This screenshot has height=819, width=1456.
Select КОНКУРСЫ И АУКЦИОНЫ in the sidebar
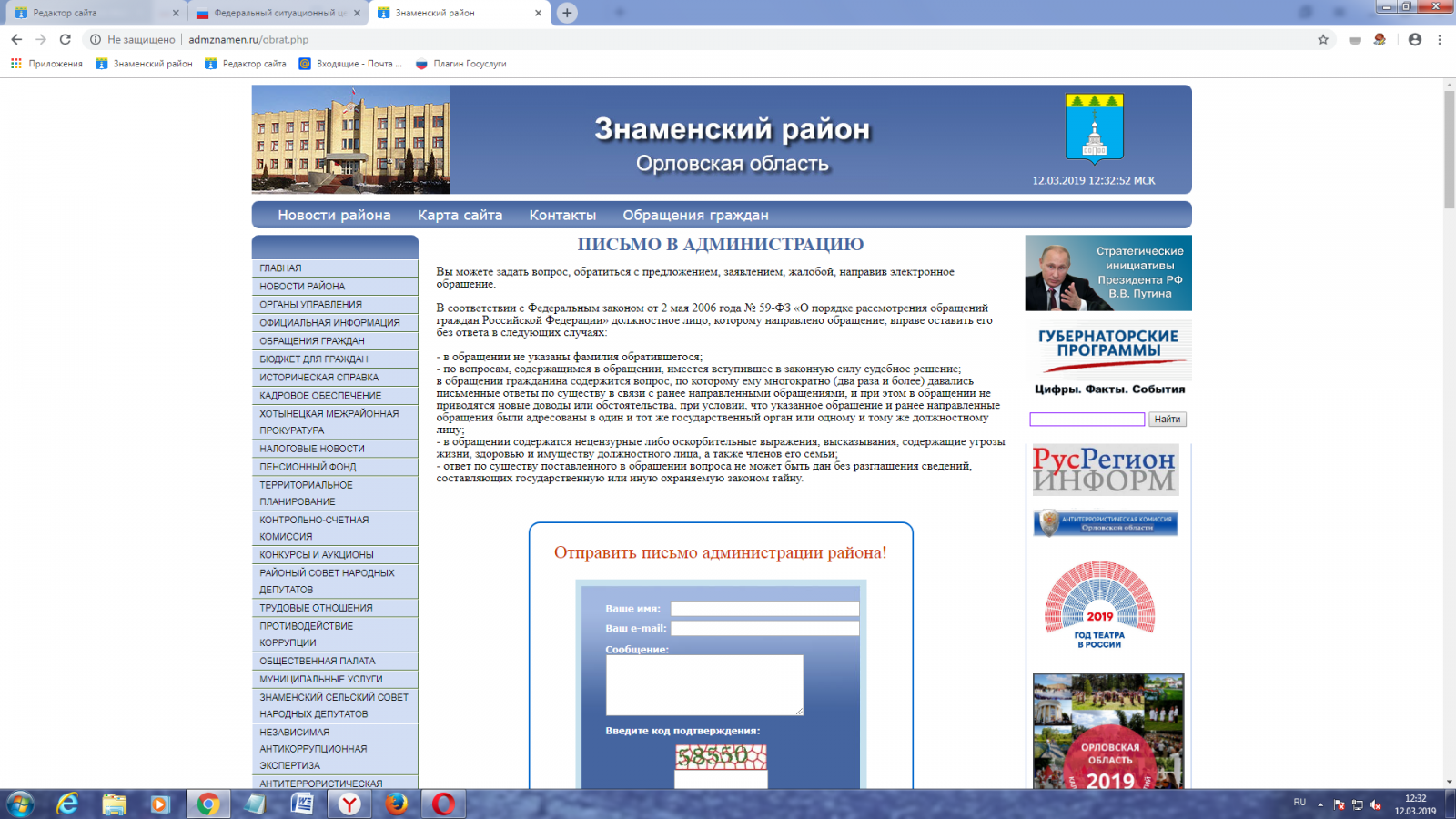[x=335, y=555]
